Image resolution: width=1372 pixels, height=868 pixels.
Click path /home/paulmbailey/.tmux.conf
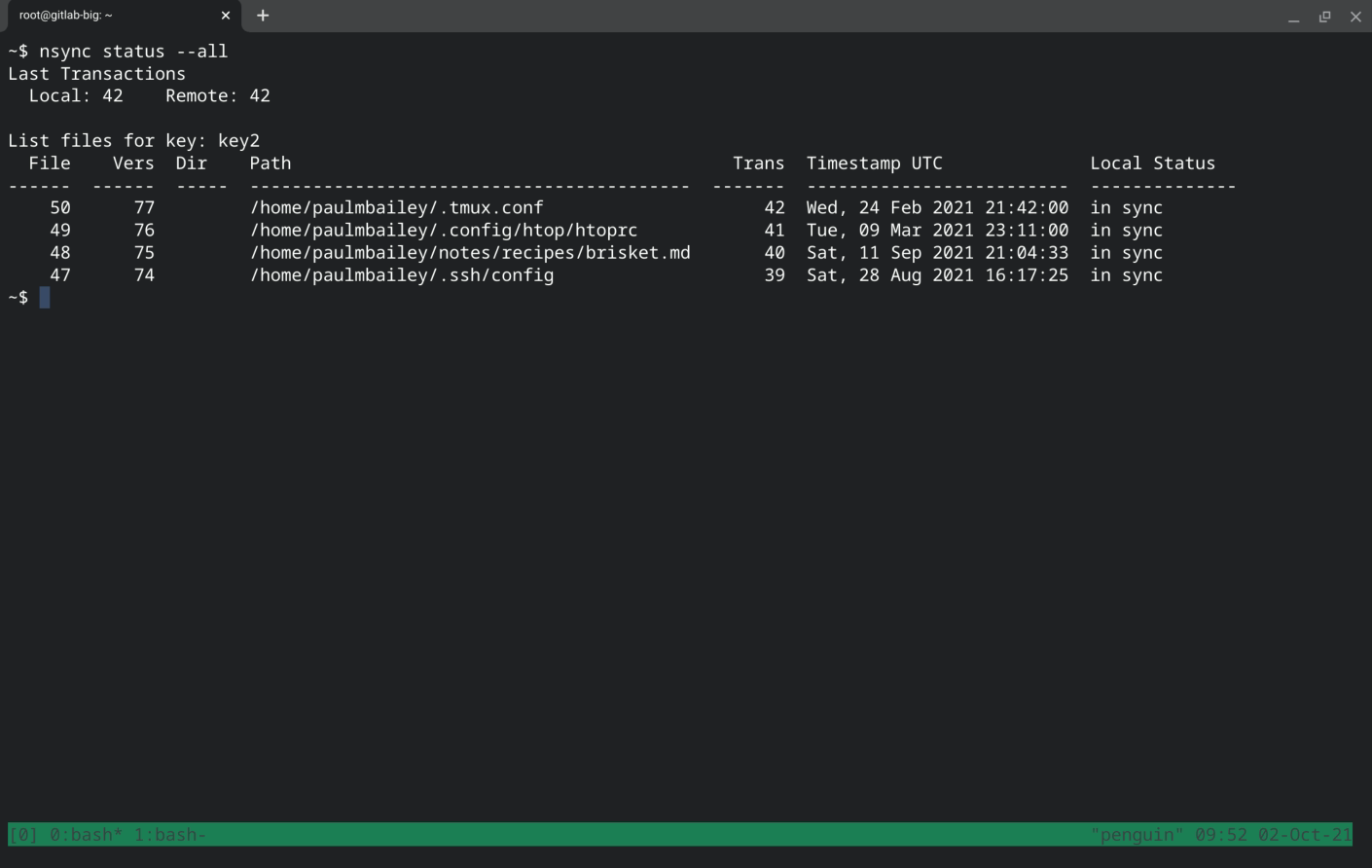pos(397,208)
